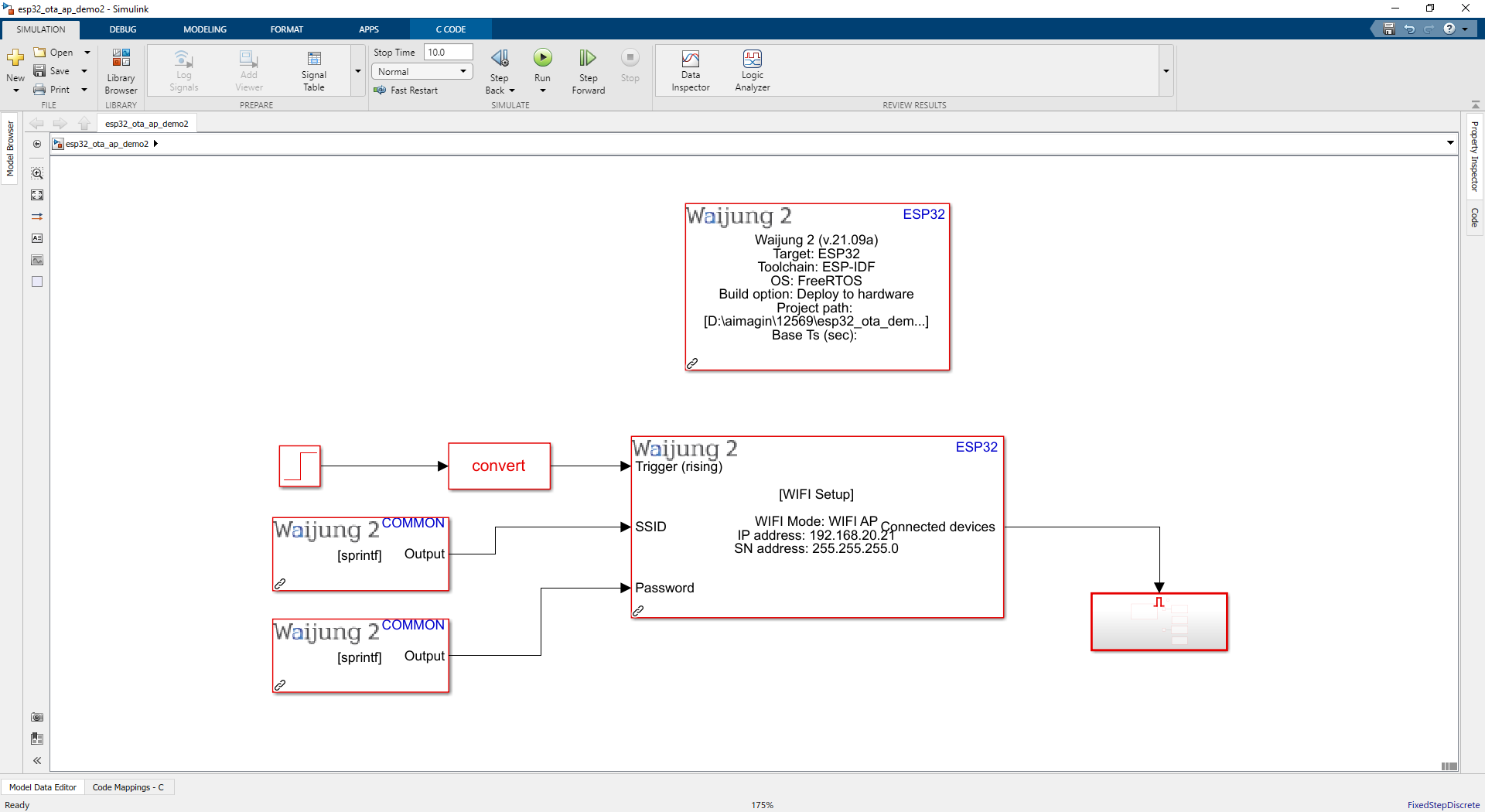The width and height of the screenshot is (1485, 812).
Task: Click the Area rectangle palette icon
Action: pos(37,281)
